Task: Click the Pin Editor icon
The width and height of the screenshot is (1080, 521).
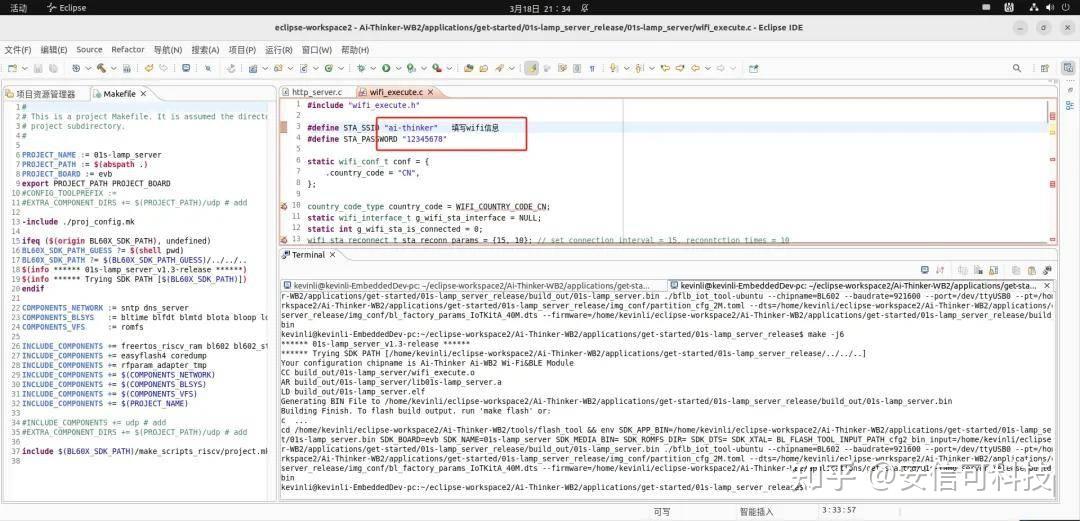Action: [754, 68]
